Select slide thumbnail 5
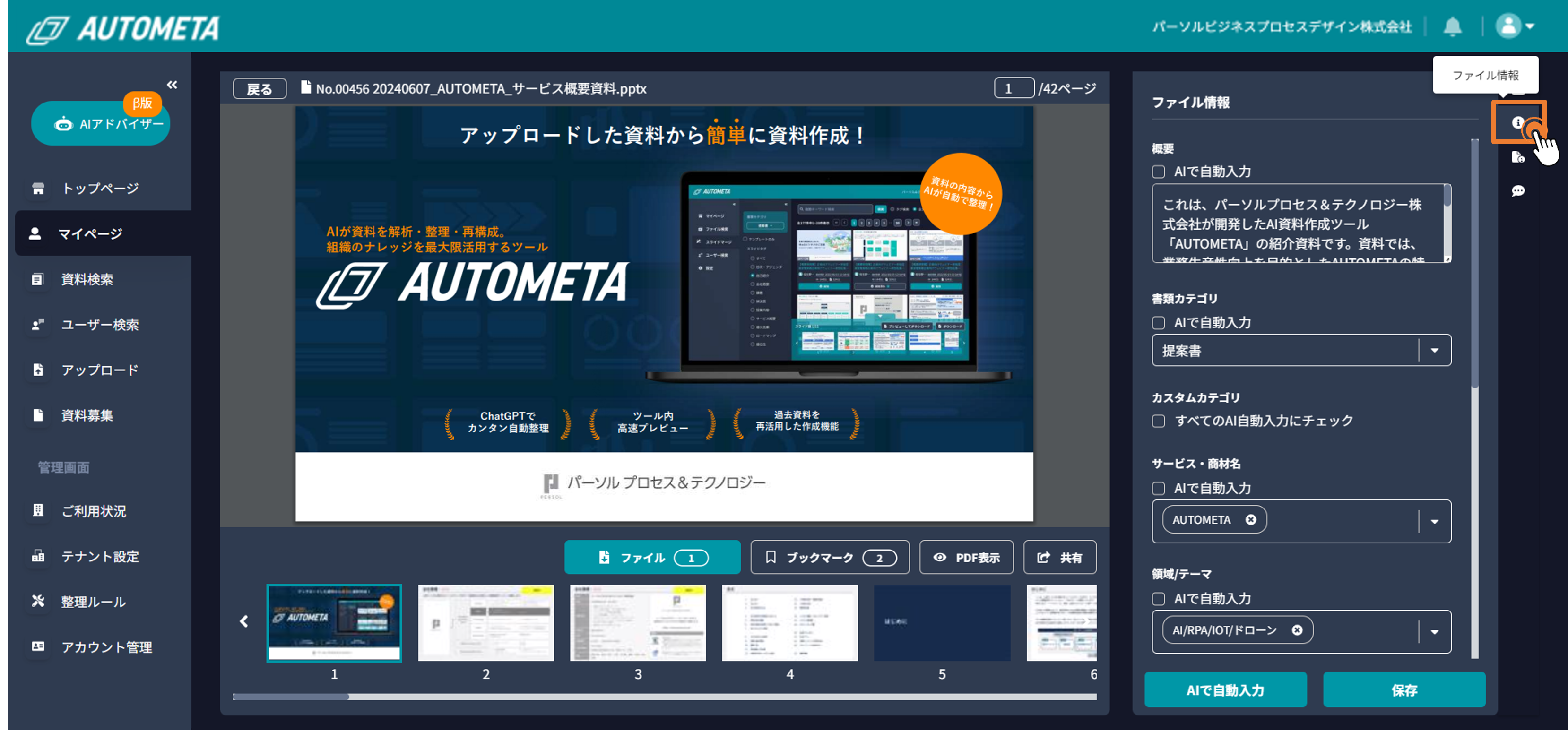This screenshot has width=1568, height=732. [x=942, y=623]
